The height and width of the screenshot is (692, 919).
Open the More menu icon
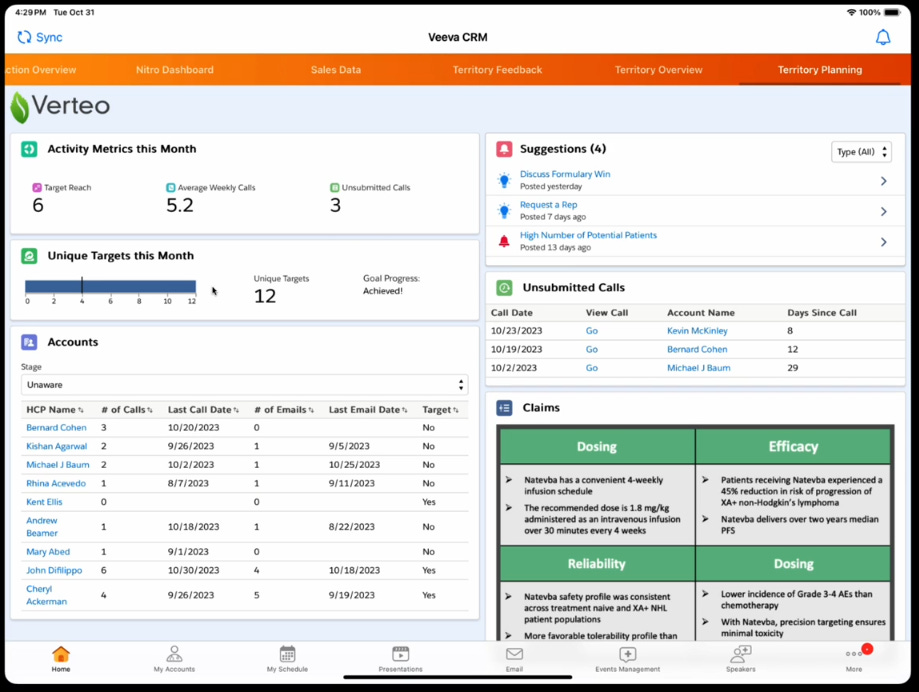coord(853,653)
